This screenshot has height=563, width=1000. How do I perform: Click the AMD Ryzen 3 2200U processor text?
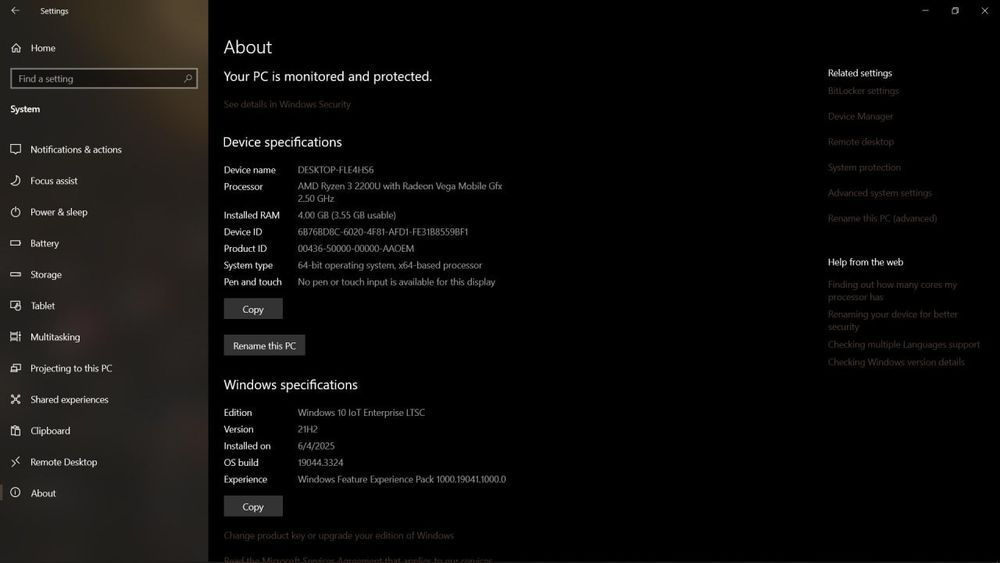point(400,192)
